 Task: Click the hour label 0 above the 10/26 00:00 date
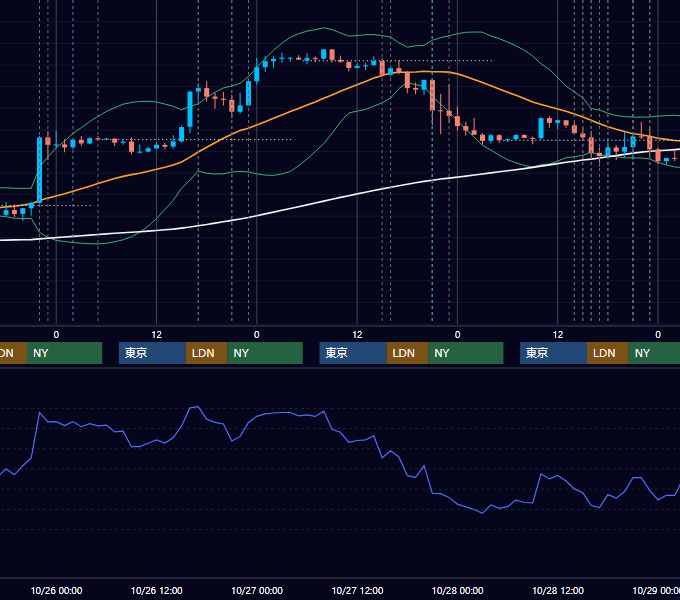56,335
